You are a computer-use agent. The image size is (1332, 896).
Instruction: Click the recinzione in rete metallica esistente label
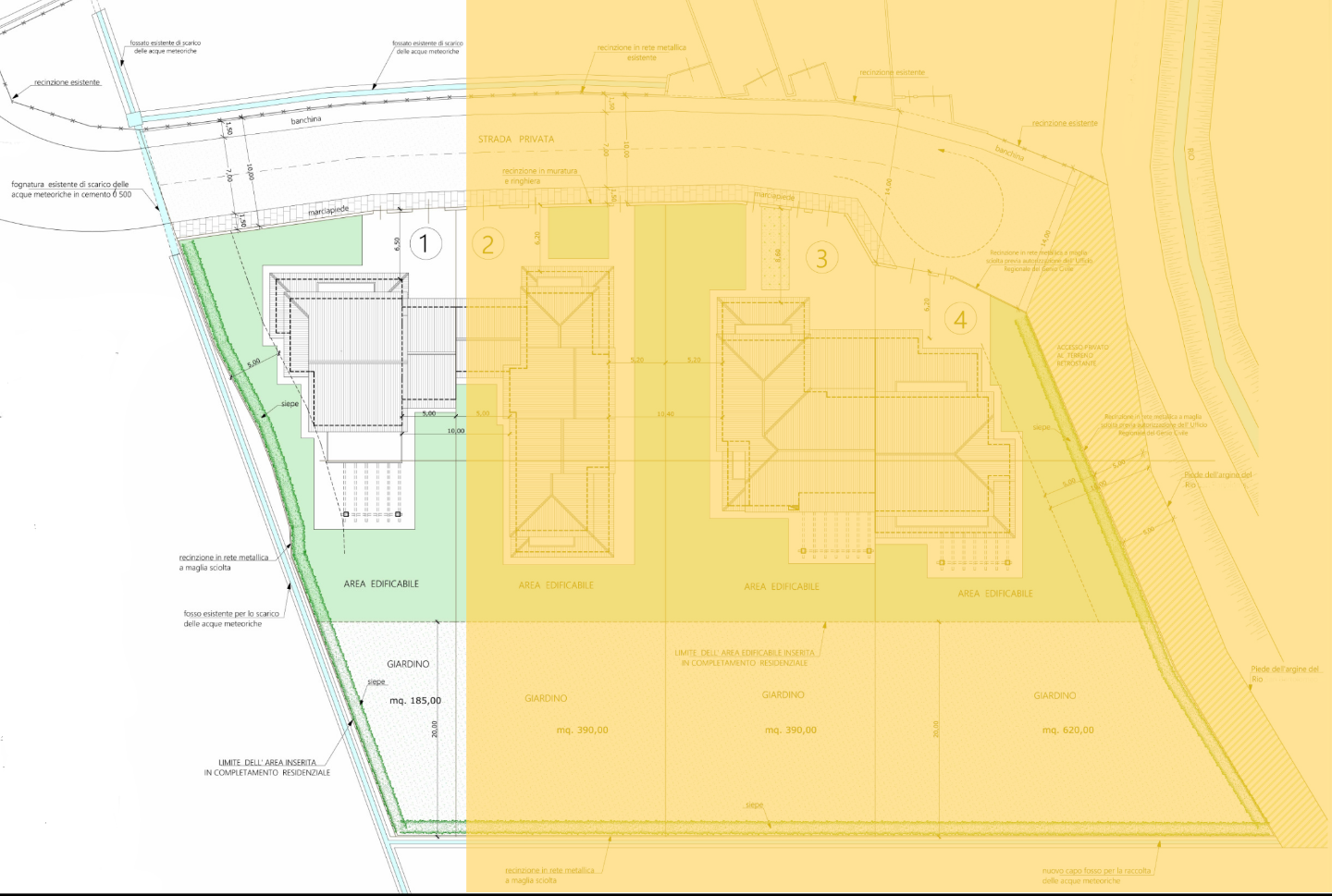pos(641,53)
